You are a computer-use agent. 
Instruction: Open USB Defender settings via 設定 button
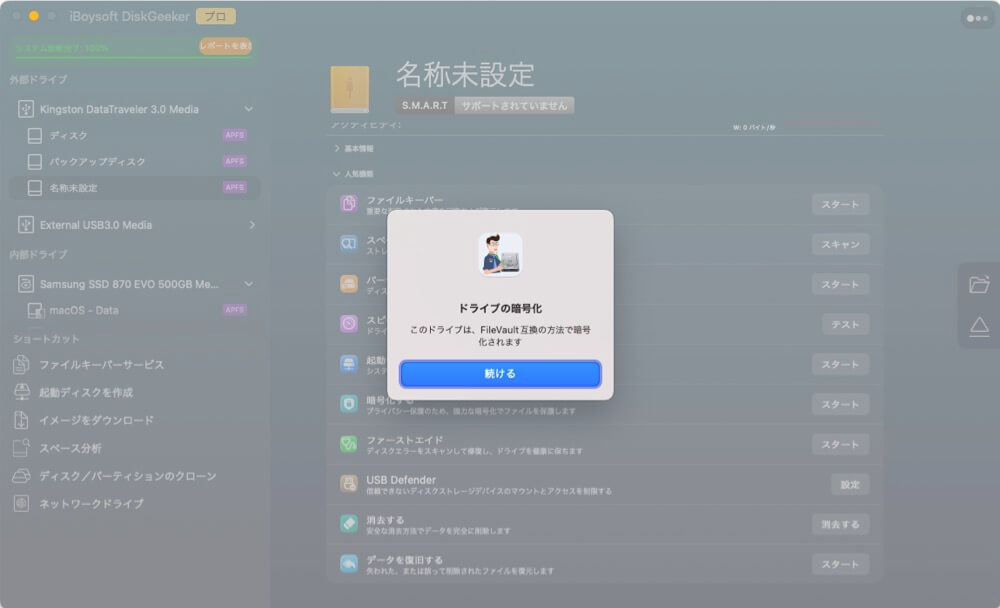(849, 484)
